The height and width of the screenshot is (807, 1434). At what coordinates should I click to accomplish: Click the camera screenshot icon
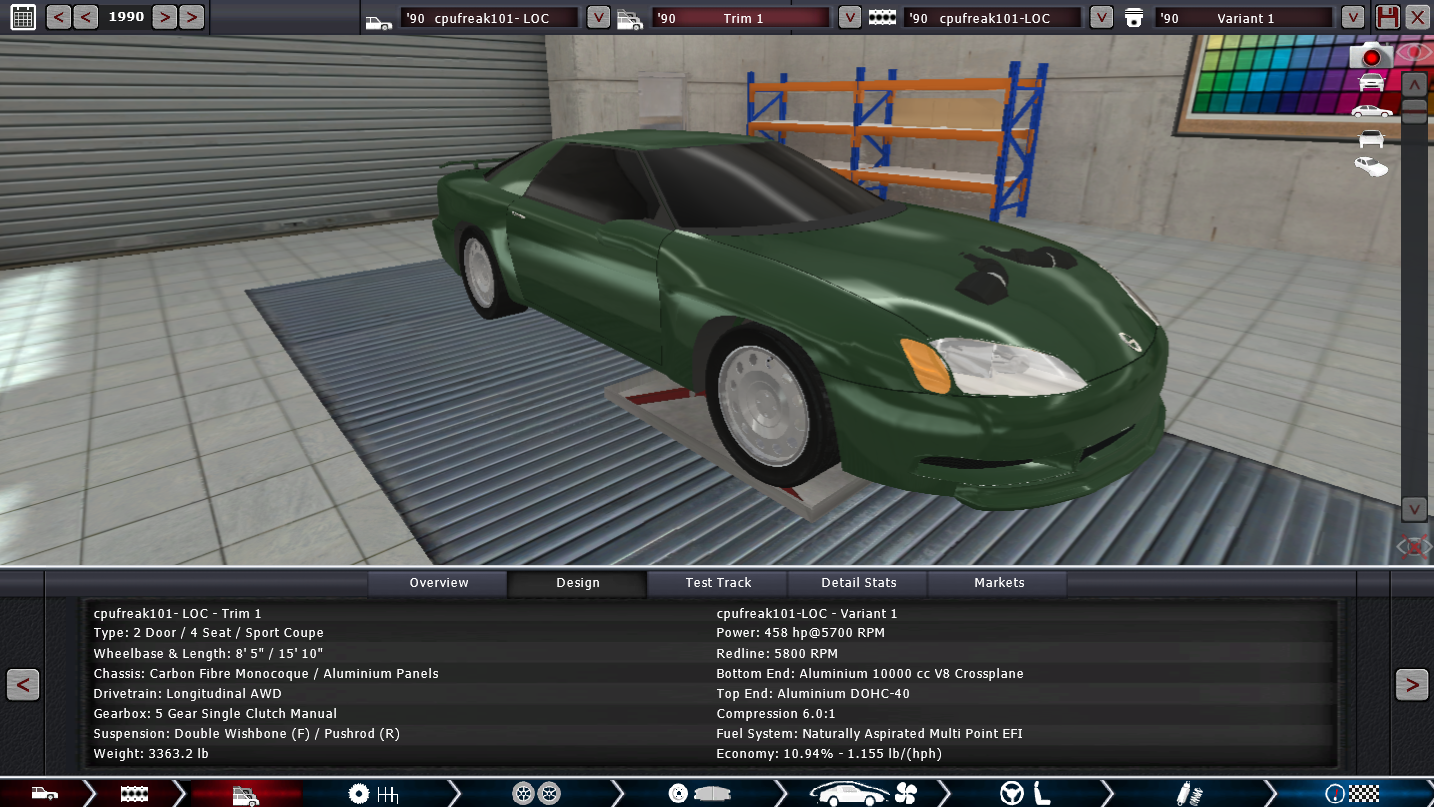[x=1370, y=56]
